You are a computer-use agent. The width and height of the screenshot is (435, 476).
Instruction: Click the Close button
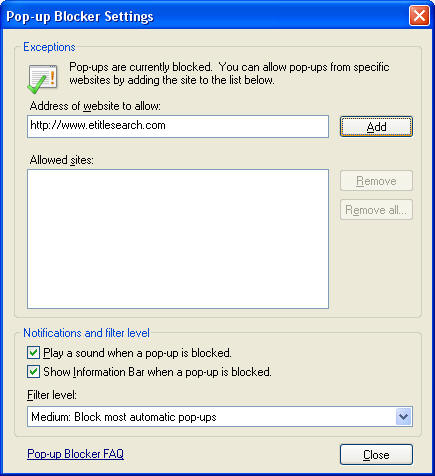pyautogui.click(x=376, y=455)
